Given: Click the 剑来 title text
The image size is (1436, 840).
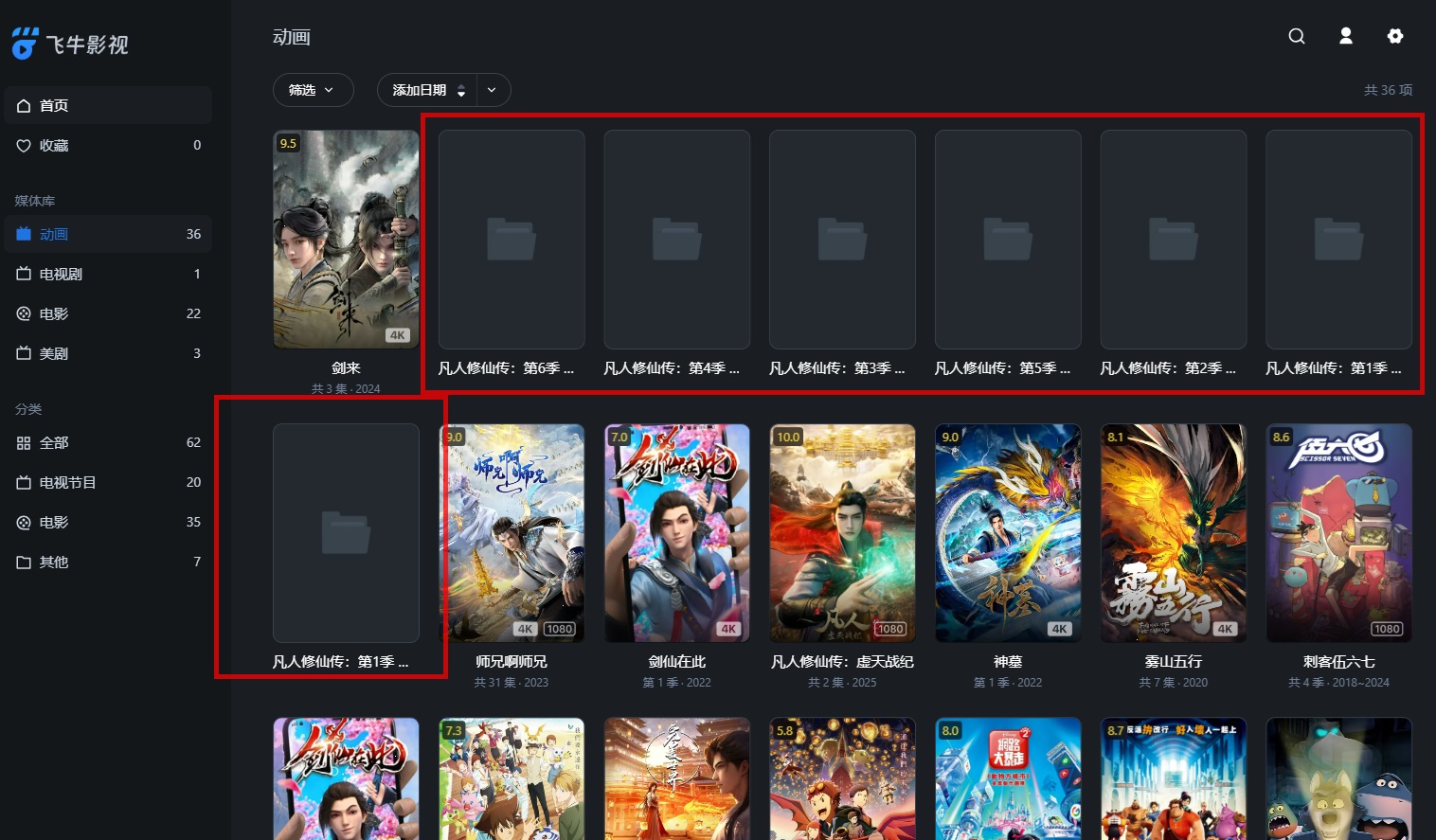Looking at the screenshot, I should (346, 368).
